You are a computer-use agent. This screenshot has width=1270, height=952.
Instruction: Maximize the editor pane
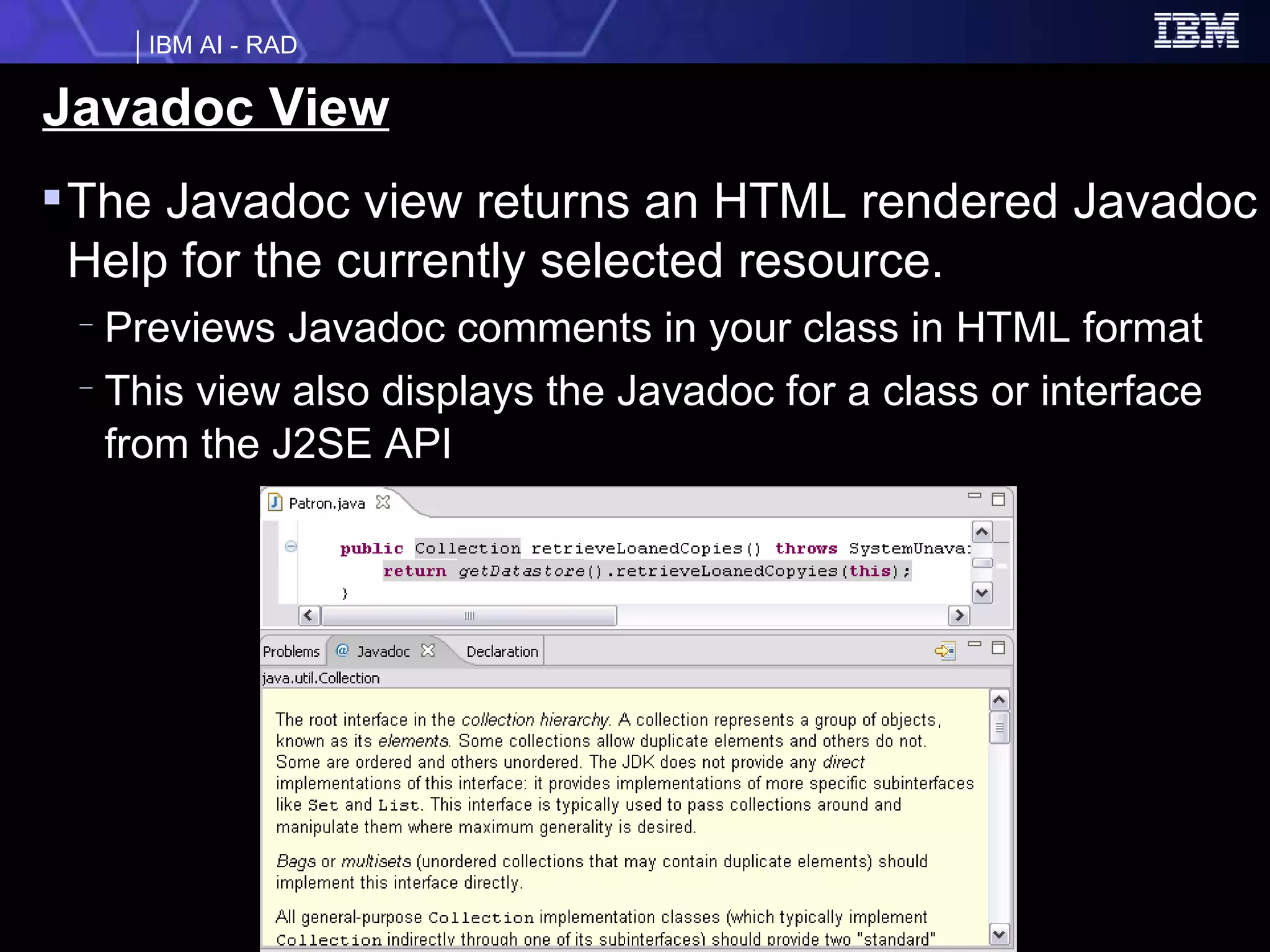tap(998, 500)
